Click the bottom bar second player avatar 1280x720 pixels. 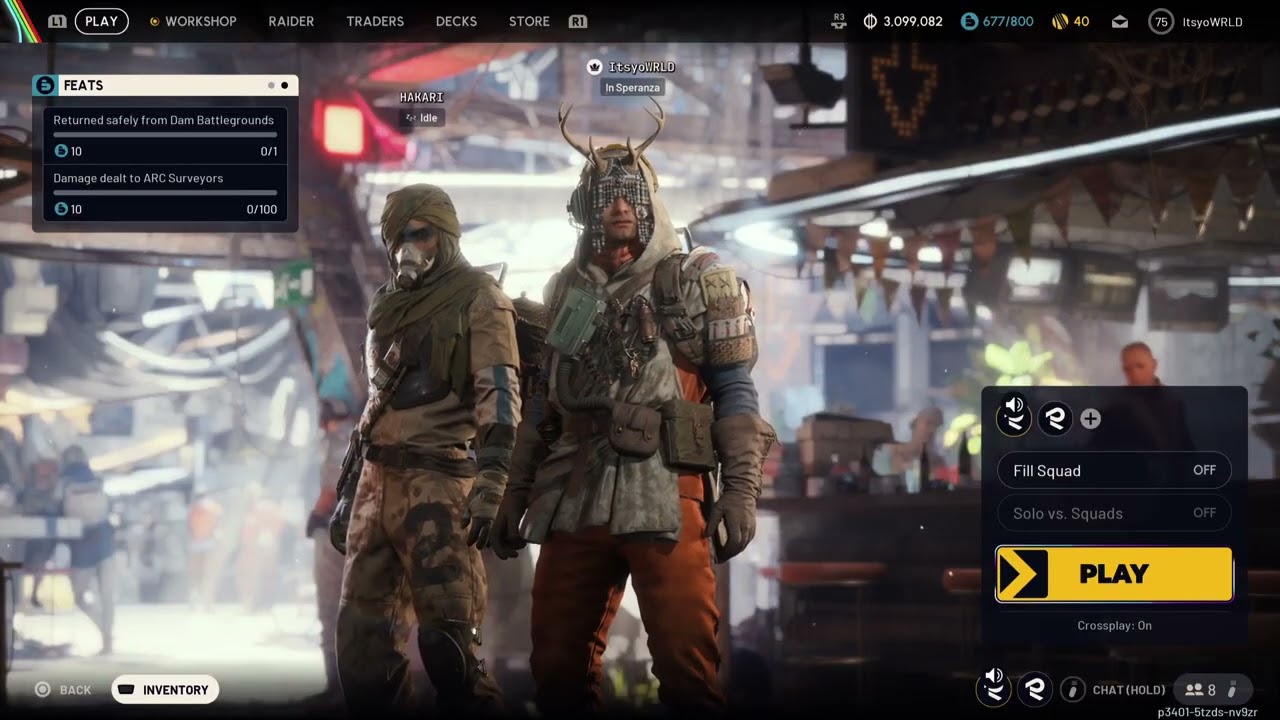(1035, 689)
